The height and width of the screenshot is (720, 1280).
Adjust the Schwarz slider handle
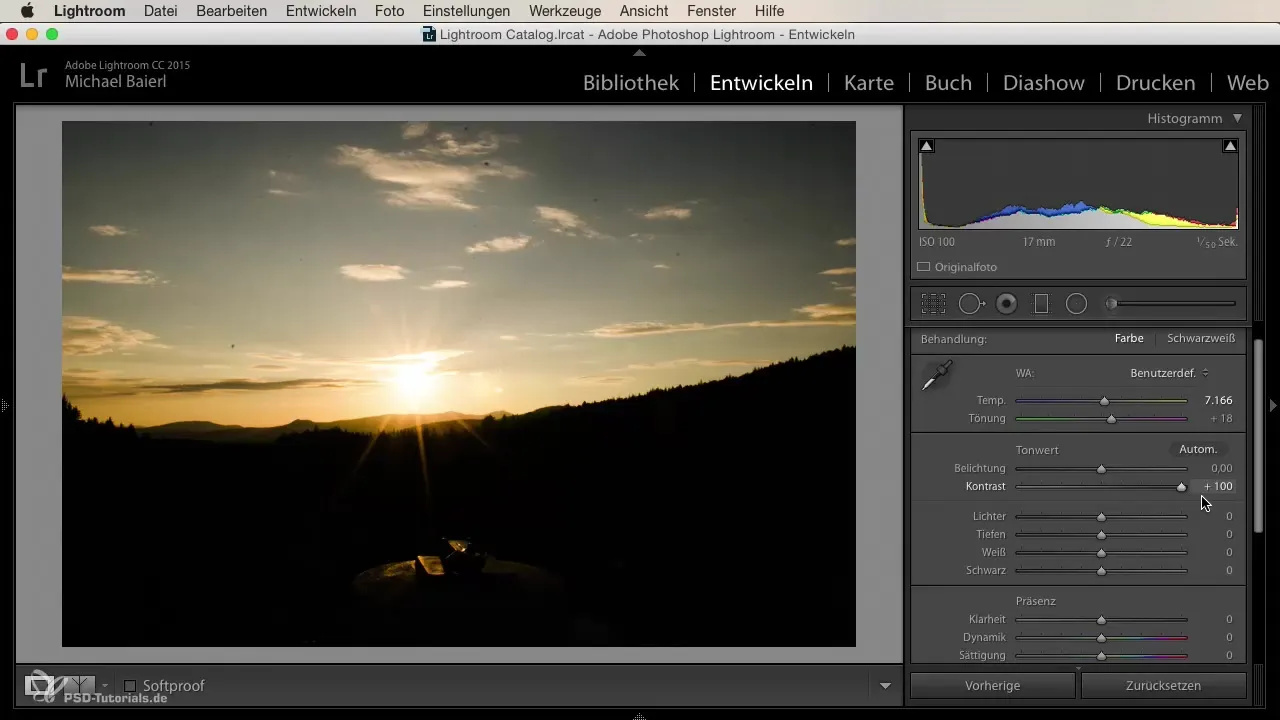[1101, 571]
